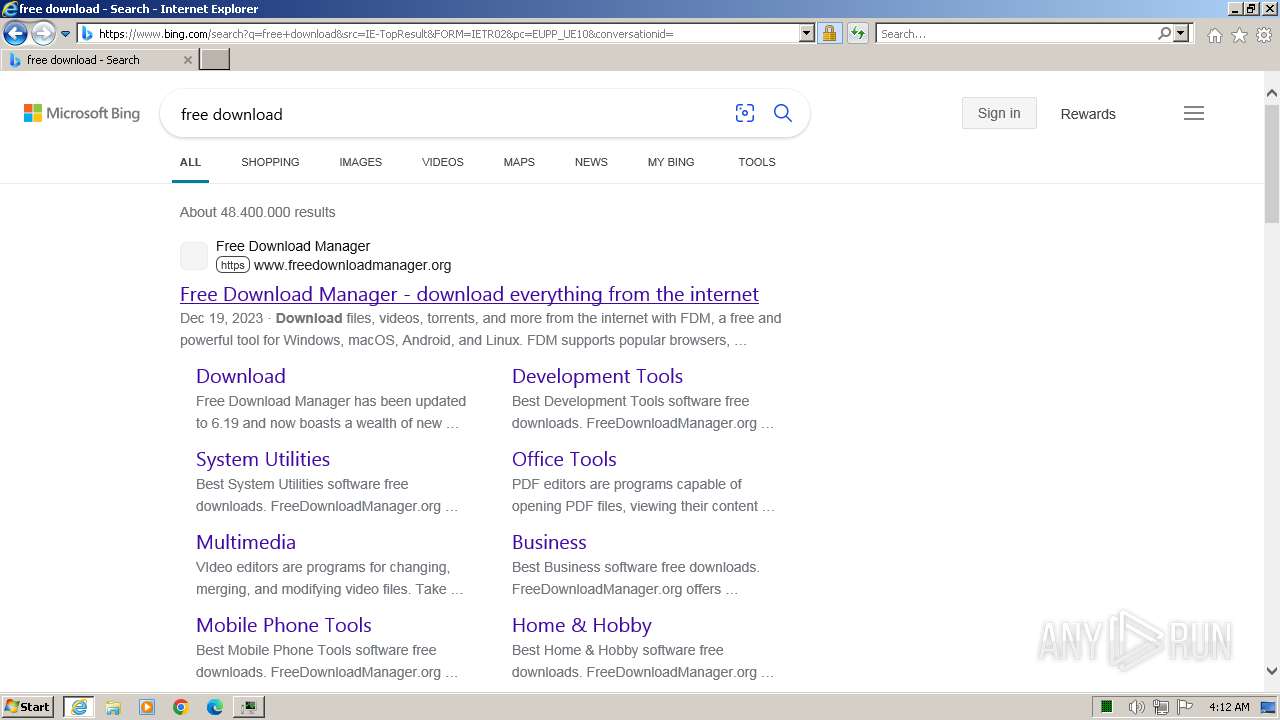
Task: Open the recent pages dropdown arrow
Action: point(66,34)
